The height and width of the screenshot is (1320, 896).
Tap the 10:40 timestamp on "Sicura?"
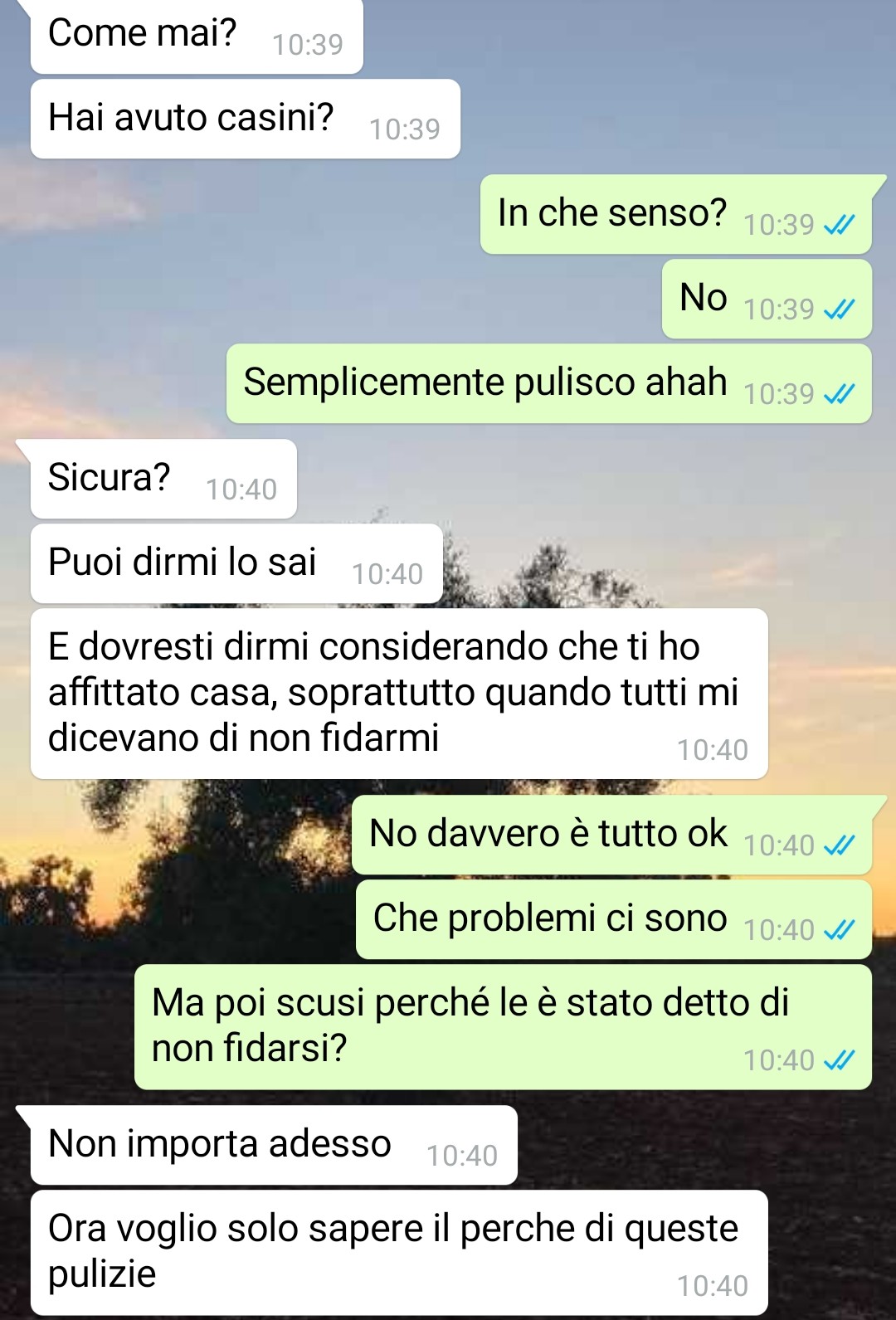pyautogui.click(x=241, y=490)
